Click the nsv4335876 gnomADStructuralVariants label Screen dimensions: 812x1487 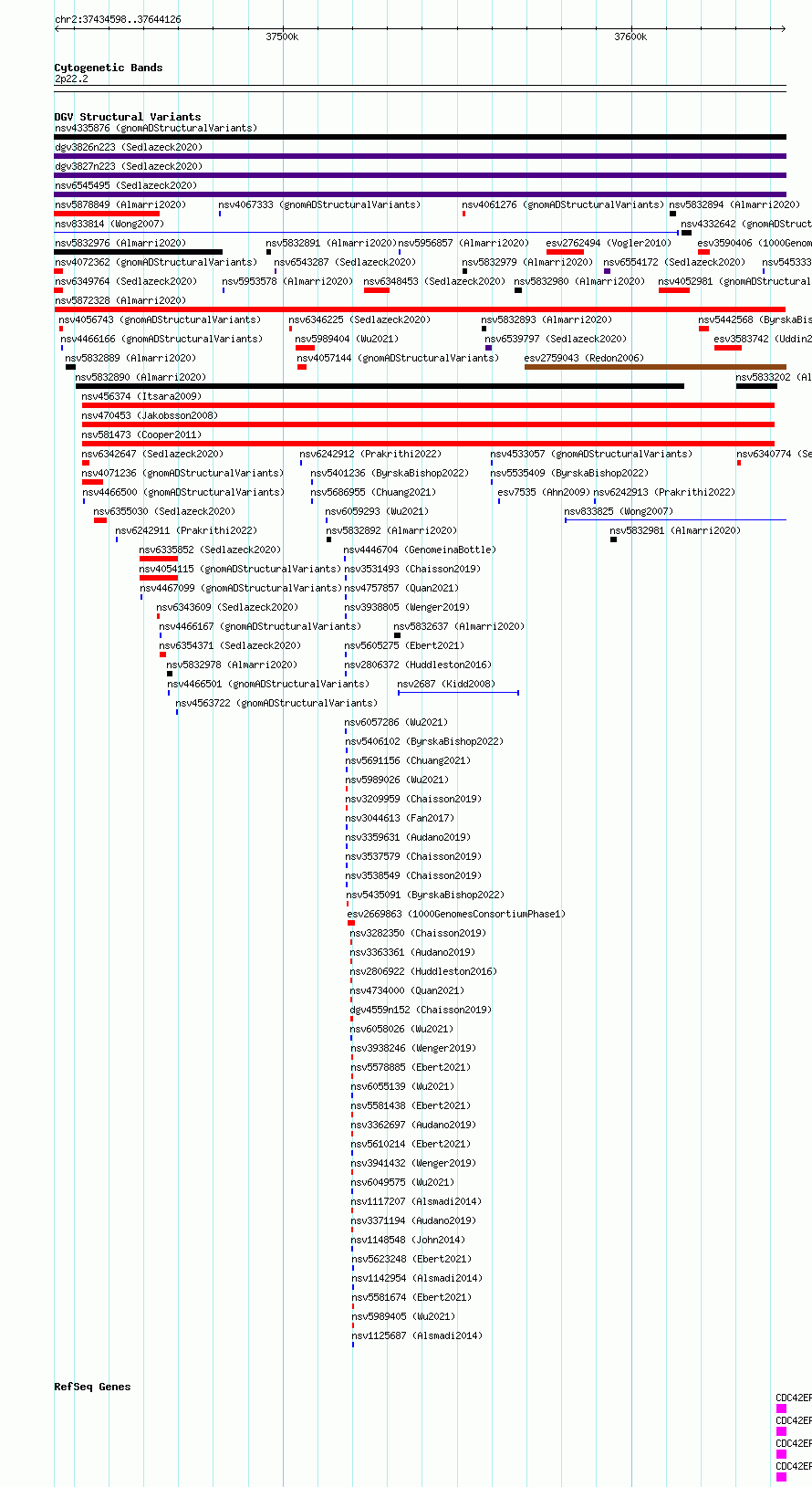(156, 128)
